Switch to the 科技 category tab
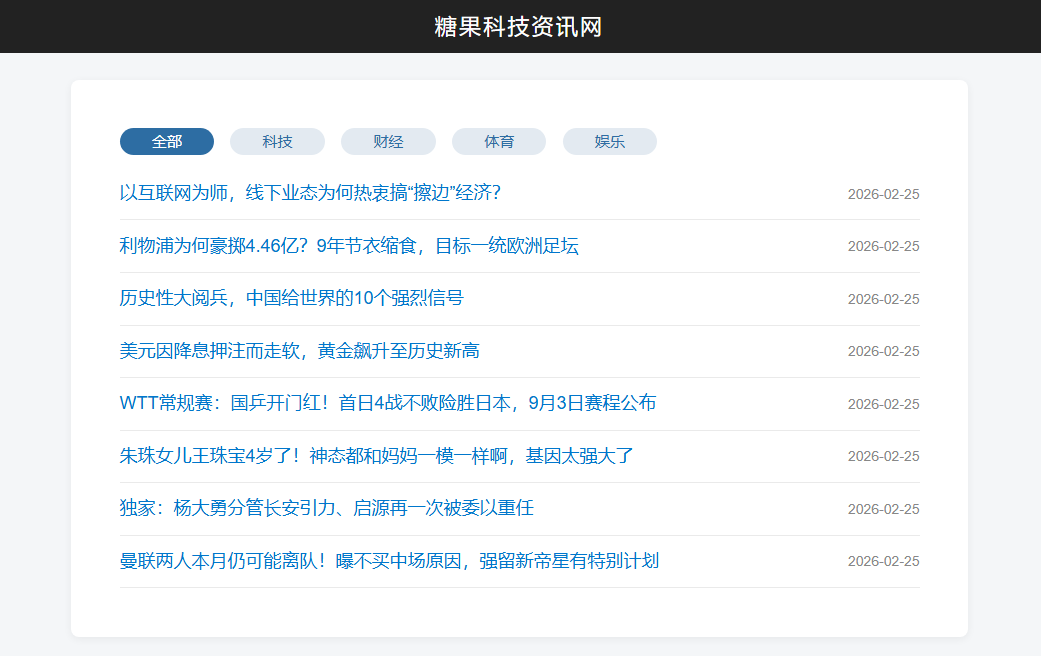 277,142
